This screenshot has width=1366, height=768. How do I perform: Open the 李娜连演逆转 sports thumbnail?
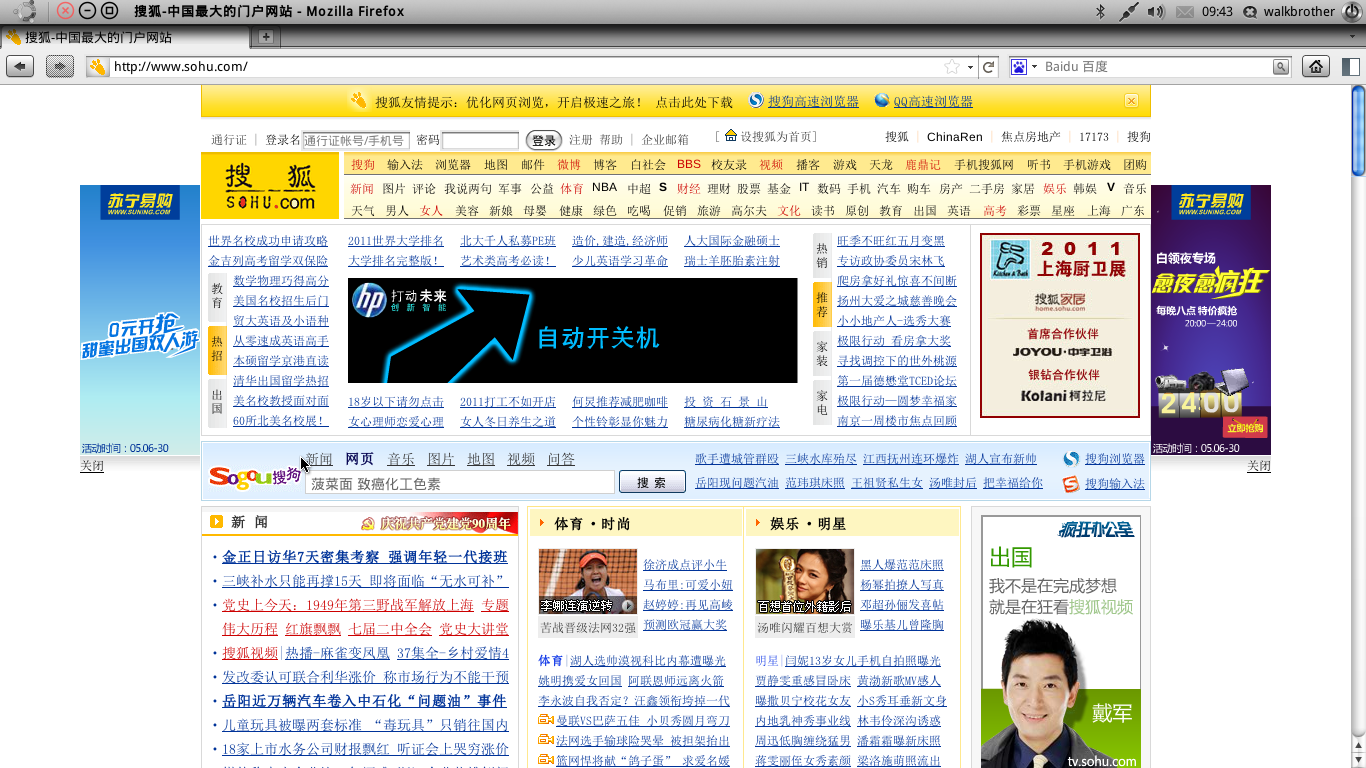[x=588, y=582]
